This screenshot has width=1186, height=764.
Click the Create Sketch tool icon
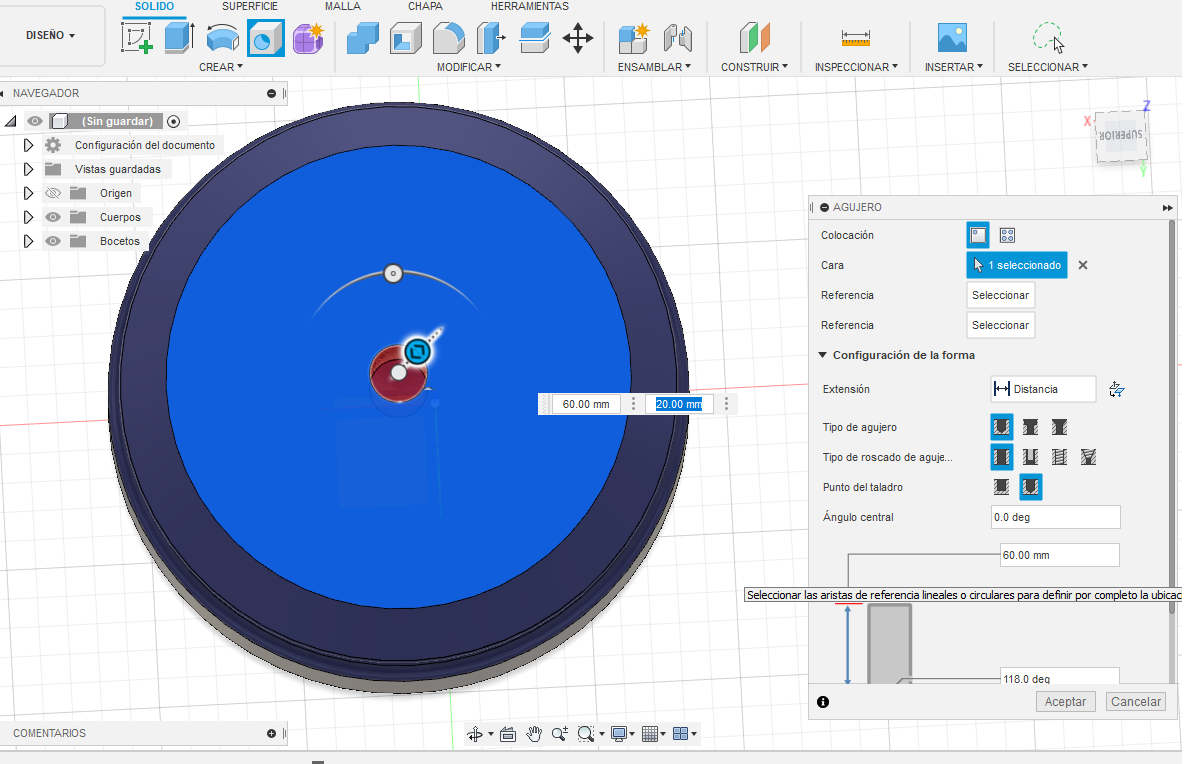pos(137,39)
